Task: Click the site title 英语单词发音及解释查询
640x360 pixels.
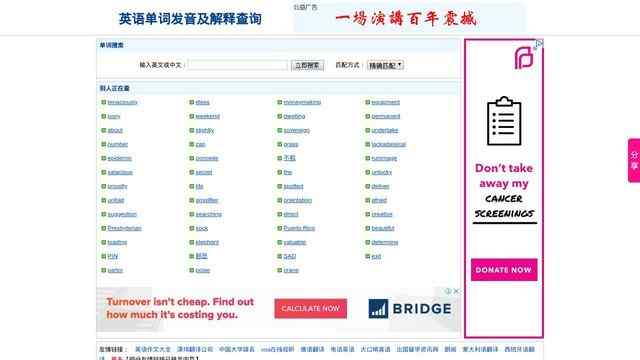Action: coord(190,19)
